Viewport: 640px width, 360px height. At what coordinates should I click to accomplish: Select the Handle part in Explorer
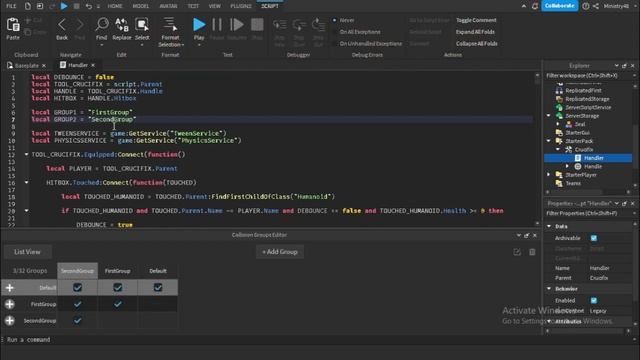(x=593, y=167)
